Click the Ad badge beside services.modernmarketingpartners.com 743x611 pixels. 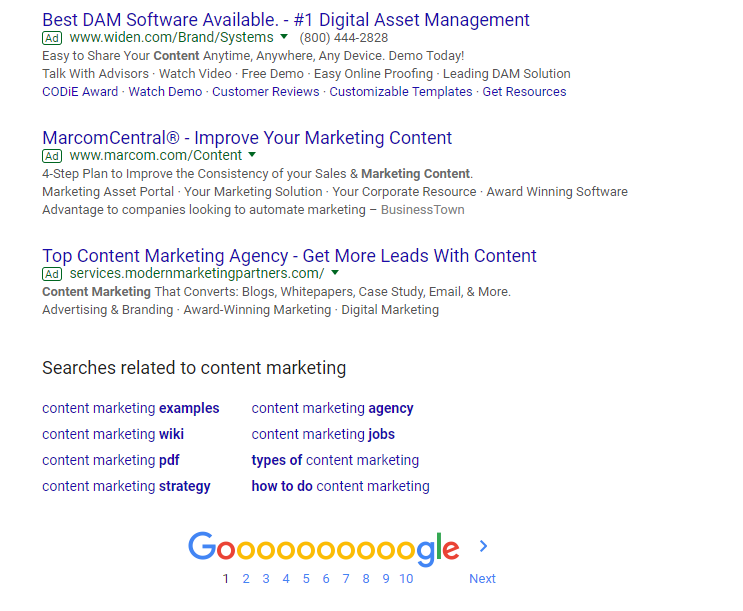click(52, 274)
